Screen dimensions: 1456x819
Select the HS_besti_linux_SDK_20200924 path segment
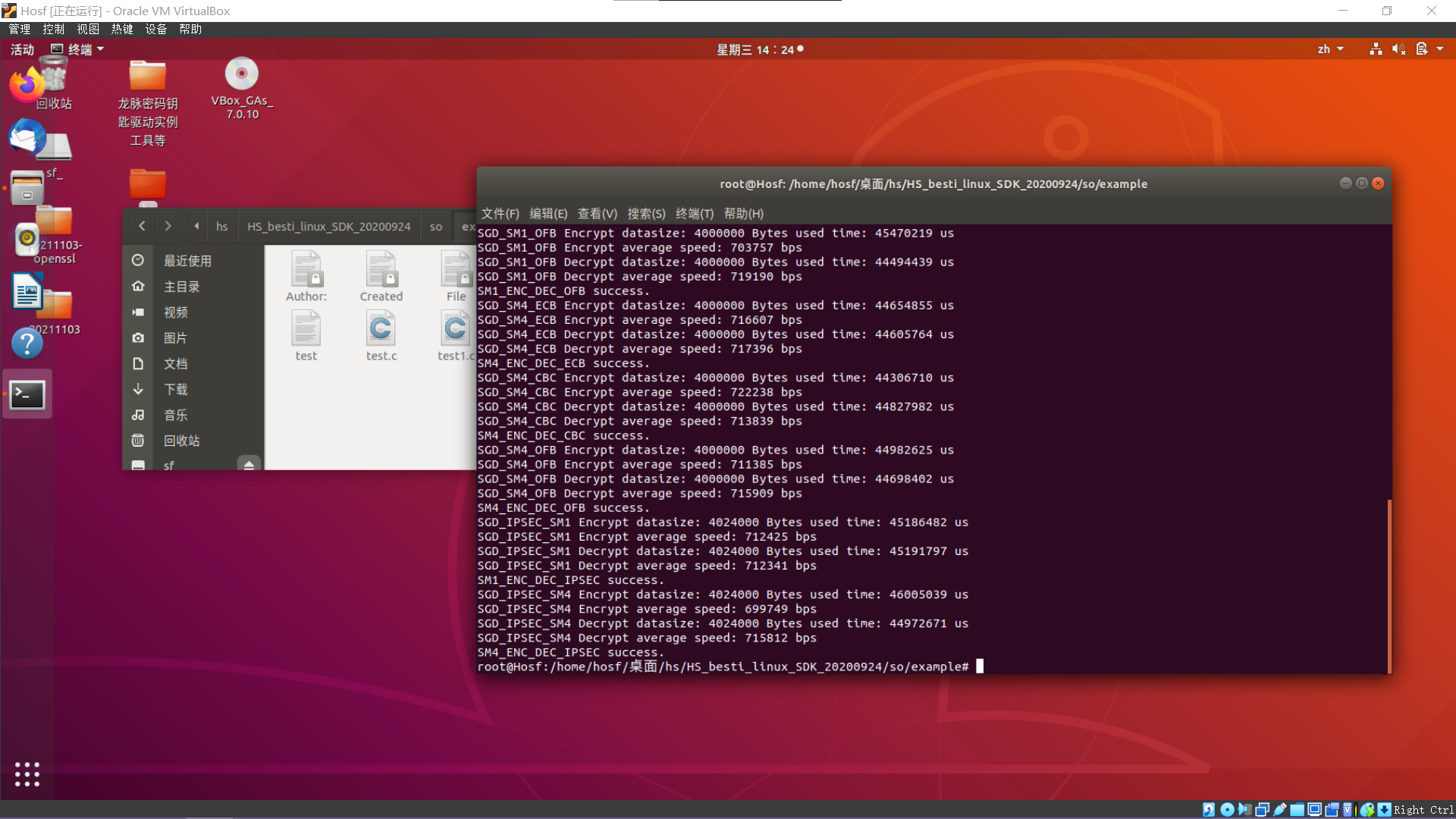click(328, 226)
